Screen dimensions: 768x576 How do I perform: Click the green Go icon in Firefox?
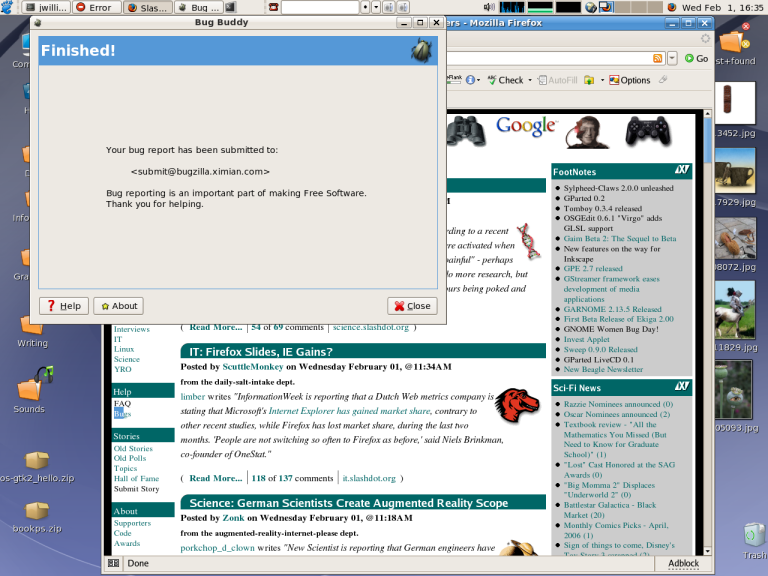click(689, 58)
